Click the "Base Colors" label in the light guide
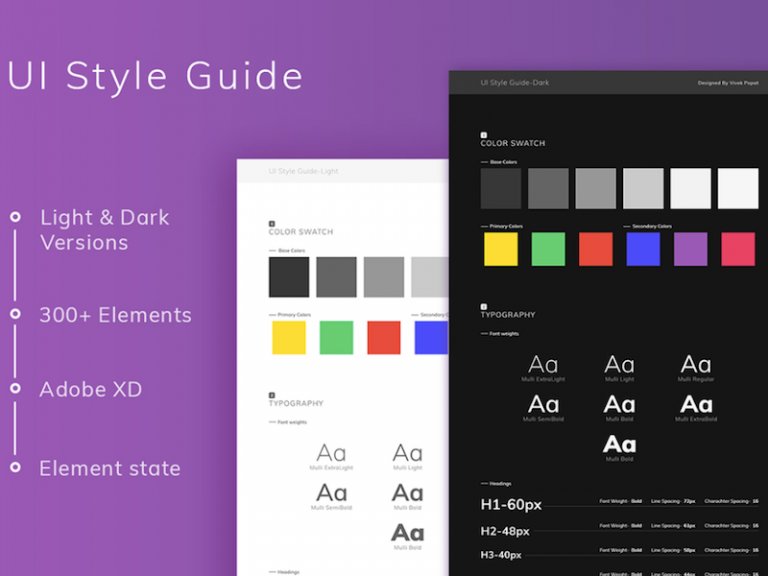768x576 pixels. click(x=291, y=250)
